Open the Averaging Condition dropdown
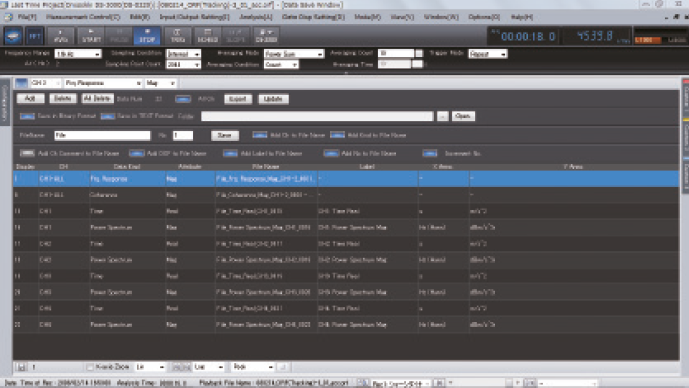 [x=281, y=65]
